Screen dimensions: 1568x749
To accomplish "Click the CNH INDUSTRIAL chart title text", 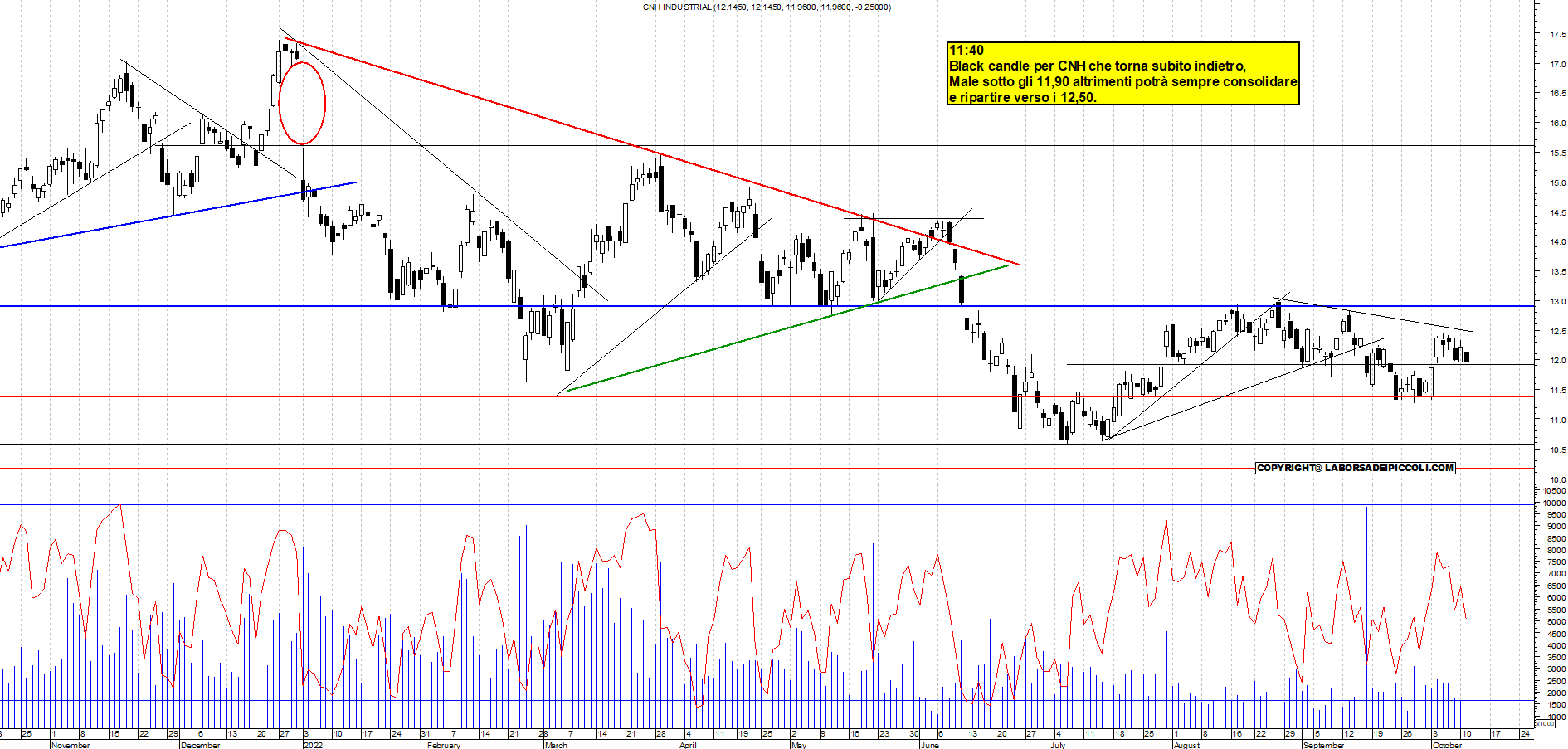I will (767, 7).
